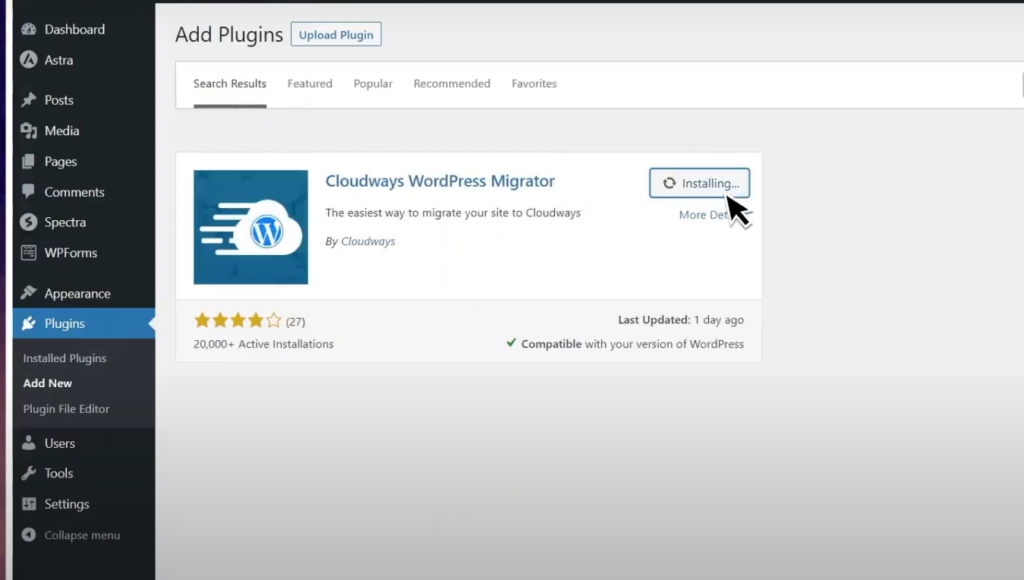Click the Pages icon in sidebar
Viewport: 1024px width, 580px height.
[29, 161]
